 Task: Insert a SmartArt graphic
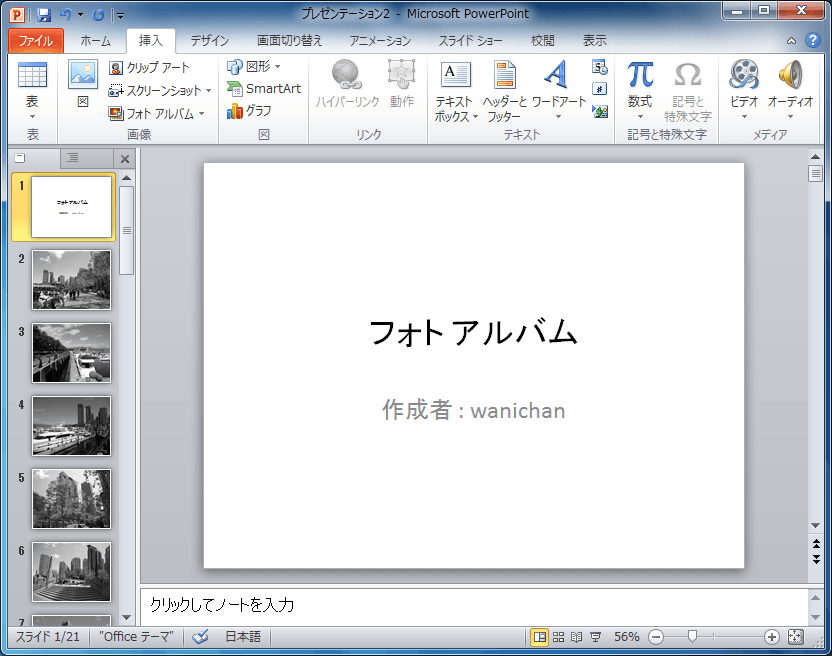(x=264, y=89)
